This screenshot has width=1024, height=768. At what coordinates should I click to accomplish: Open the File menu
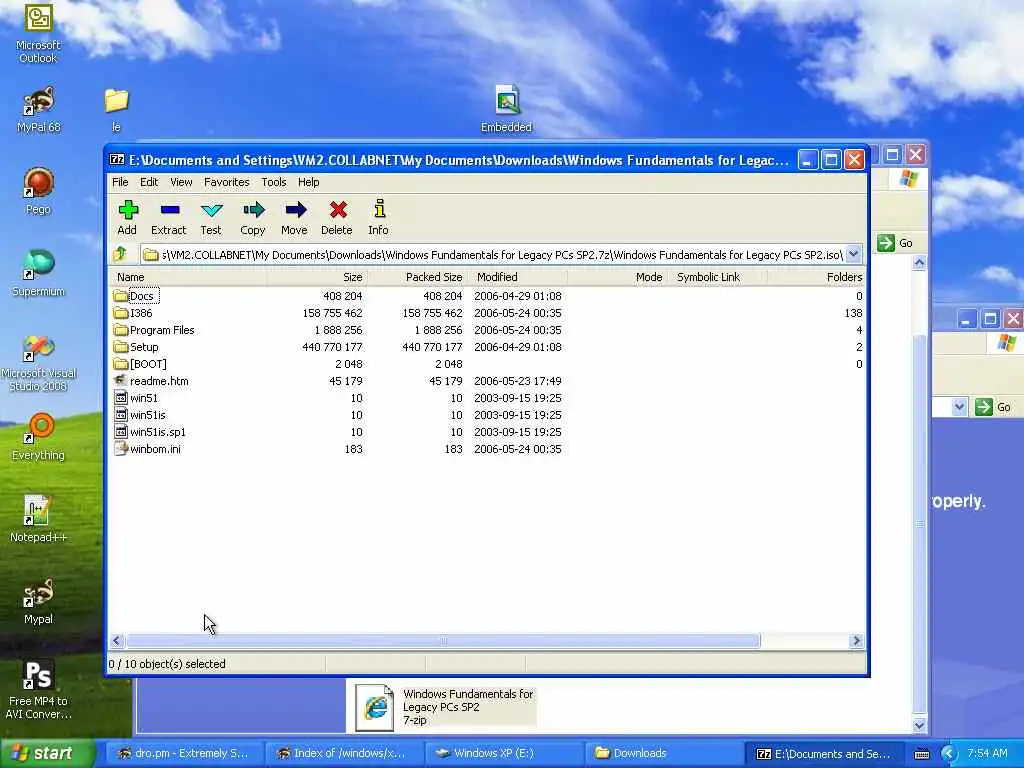click(x=120, y=182)
